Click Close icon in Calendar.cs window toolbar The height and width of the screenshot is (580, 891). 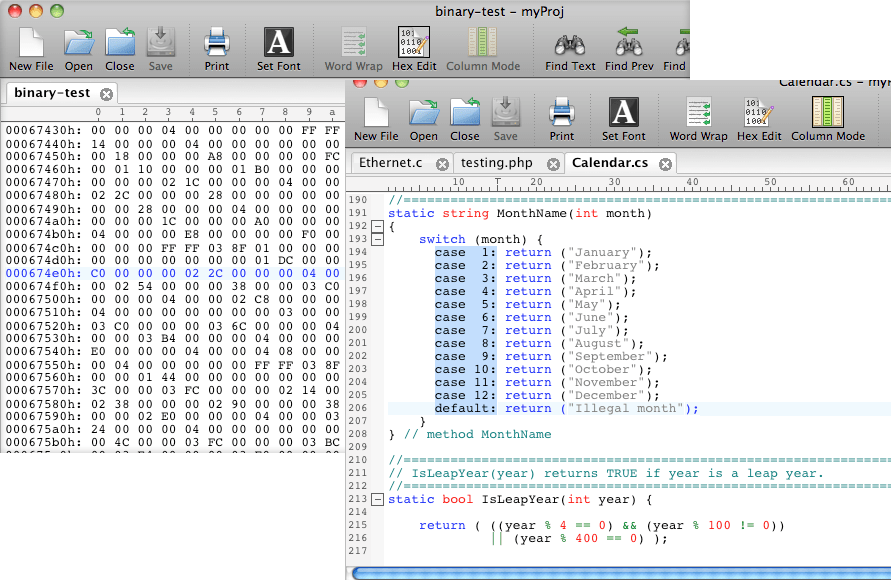point(465,120)
